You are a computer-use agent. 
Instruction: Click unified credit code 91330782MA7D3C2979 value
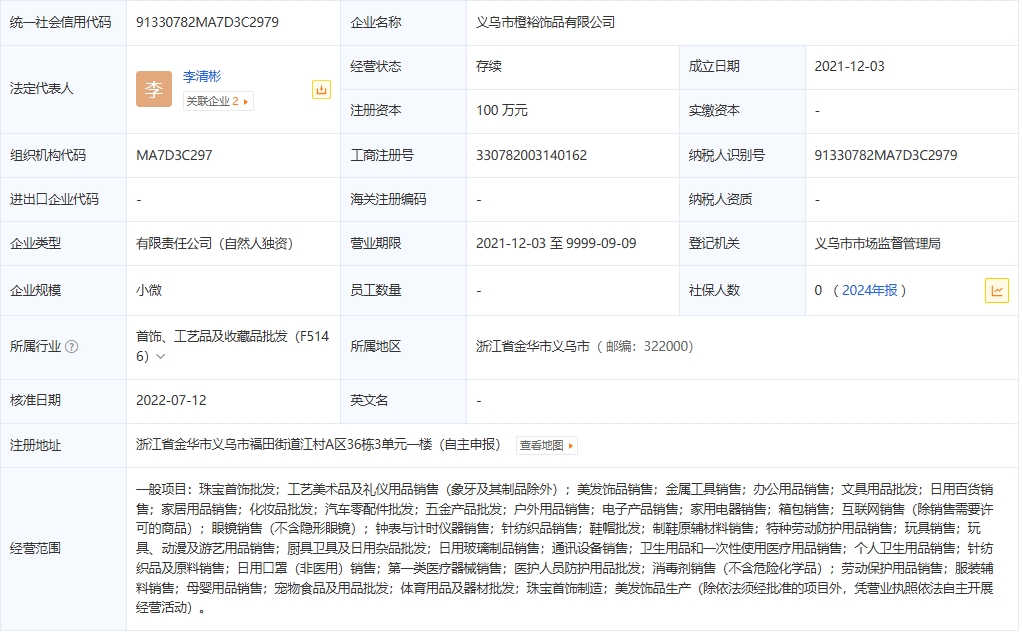coord(207,22)
